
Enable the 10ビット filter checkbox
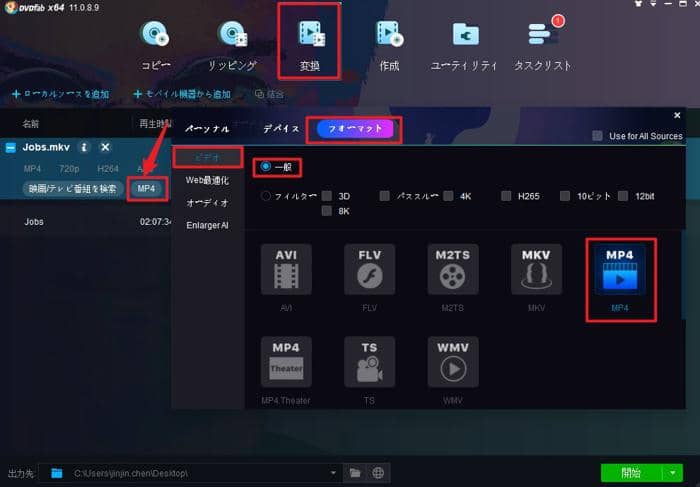(x=565, y=196)
